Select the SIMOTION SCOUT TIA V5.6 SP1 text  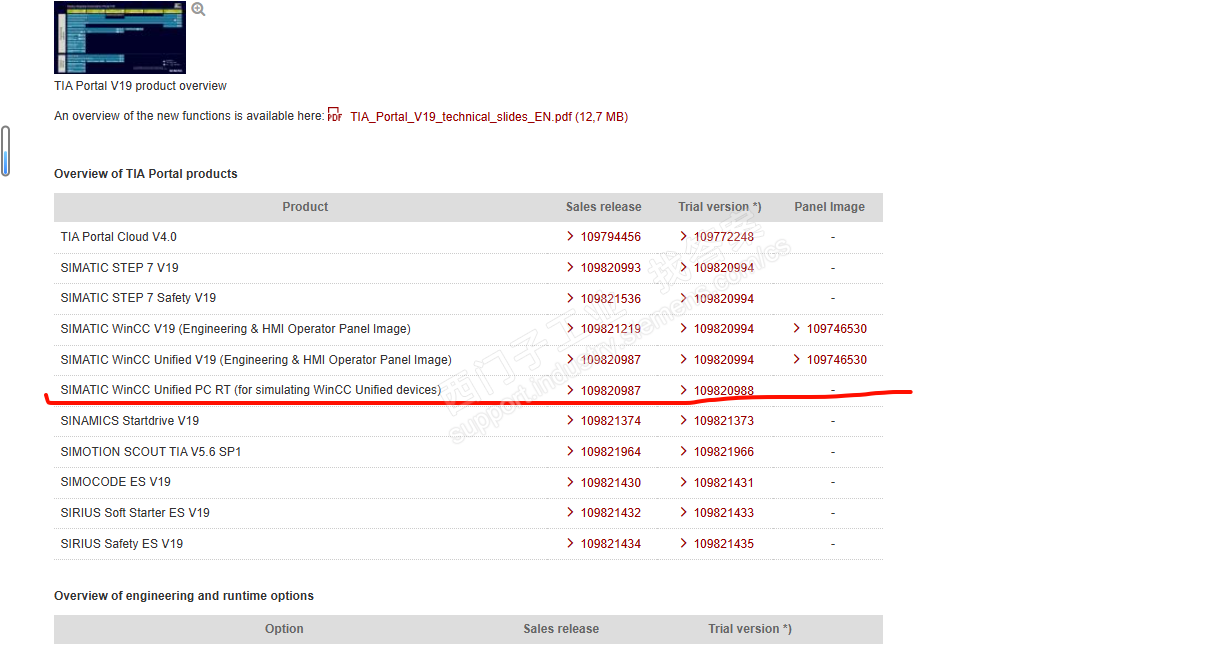point(151,452)
